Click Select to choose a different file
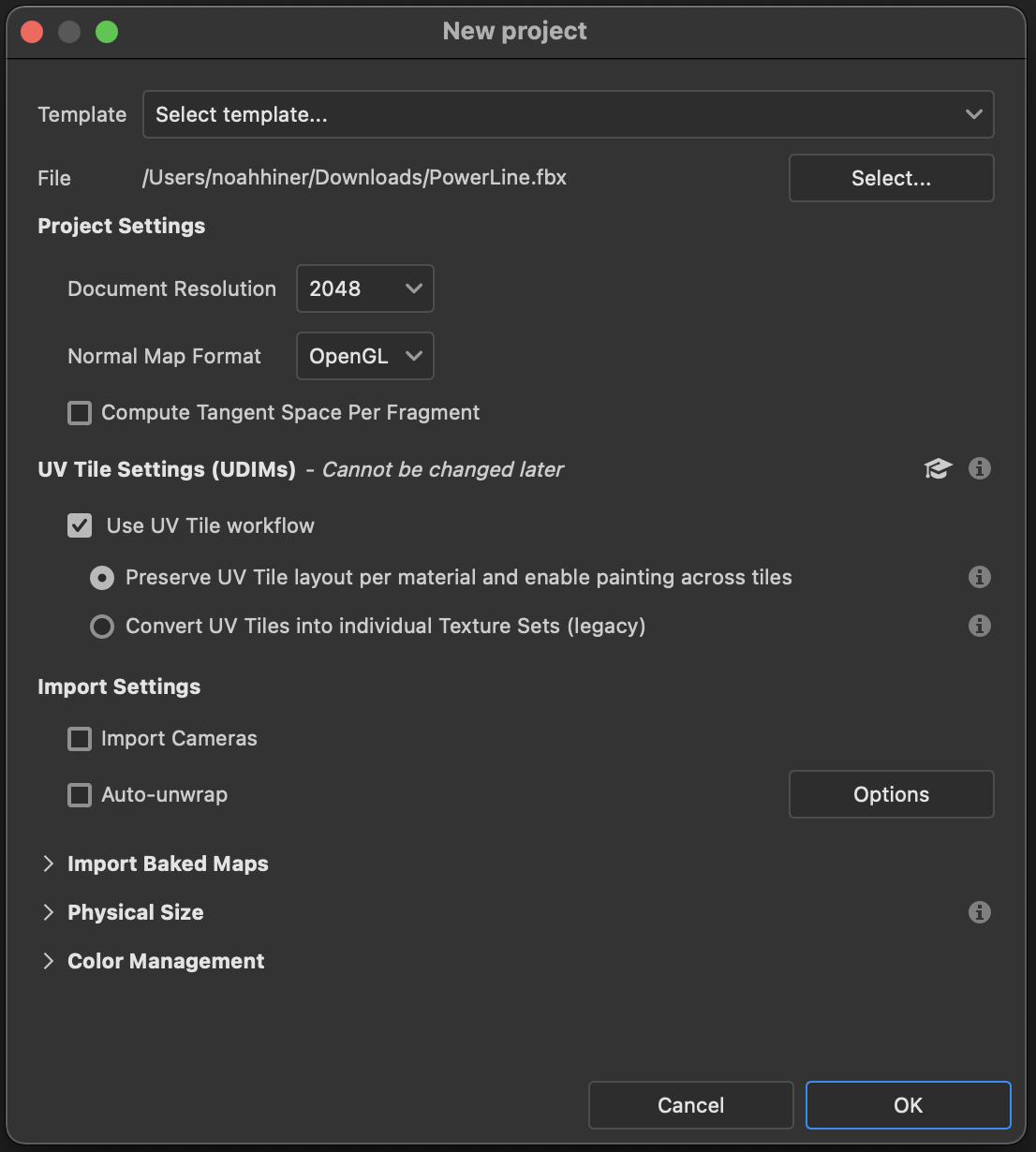 pos(890,178)
